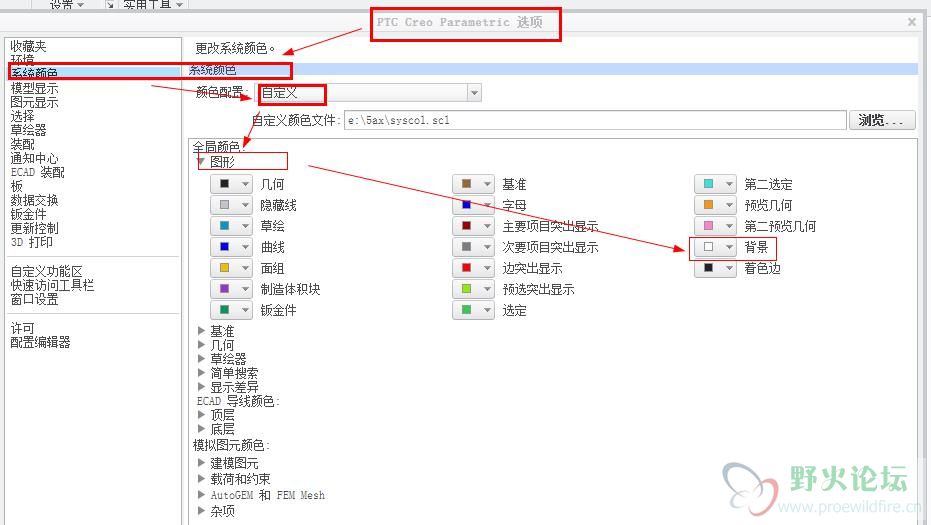Open the 数据交换 options category
Image resolution: width=931 pixels, height=525 pixels.
tap(34, 200)
